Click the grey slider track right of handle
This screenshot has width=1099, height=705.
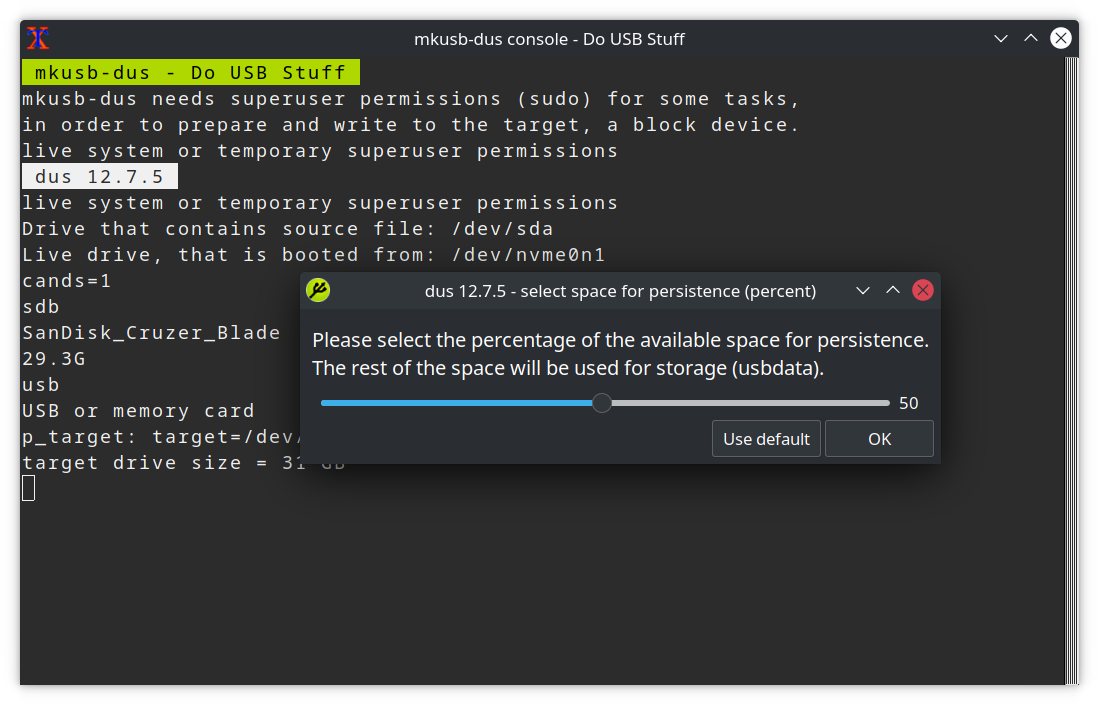coord(750,403)
